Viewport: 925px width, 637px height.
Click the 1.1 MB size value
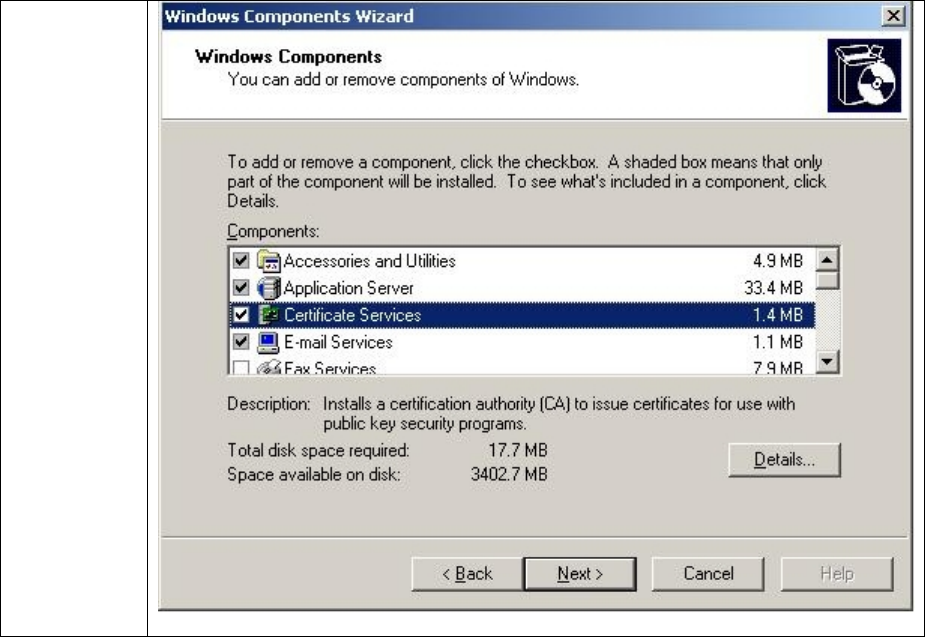point(778,342)
